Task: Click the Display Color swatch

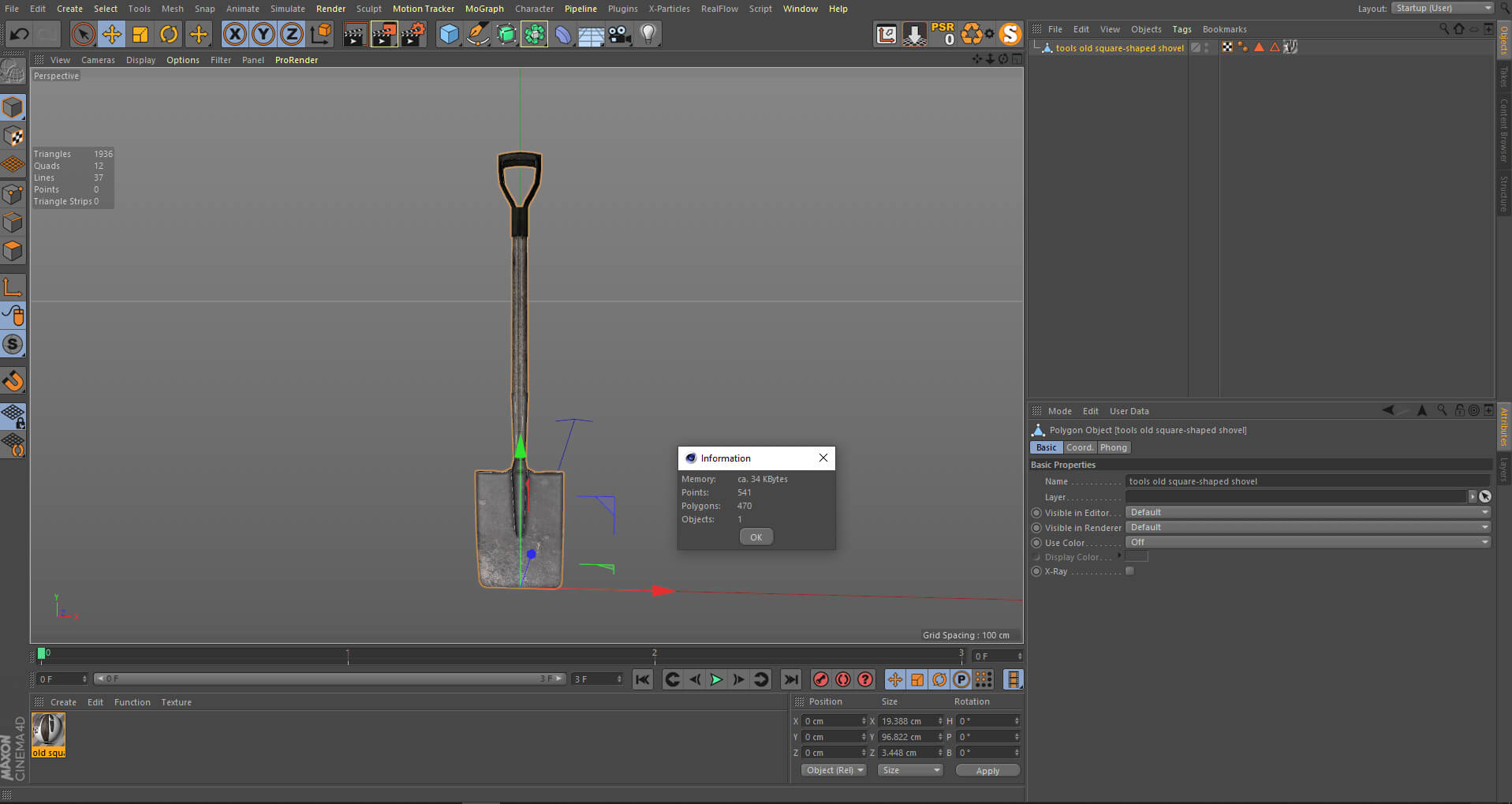Action: [1137, 557]
